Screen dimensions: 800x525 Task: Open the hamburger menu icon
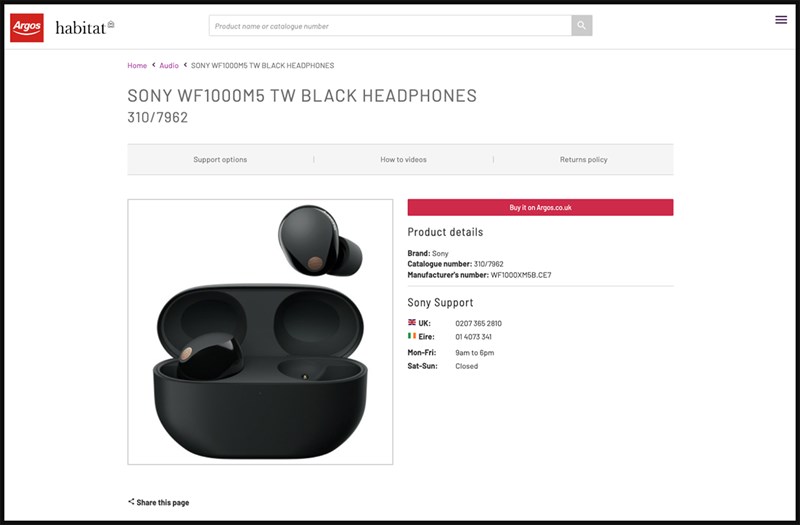[781, 20]
